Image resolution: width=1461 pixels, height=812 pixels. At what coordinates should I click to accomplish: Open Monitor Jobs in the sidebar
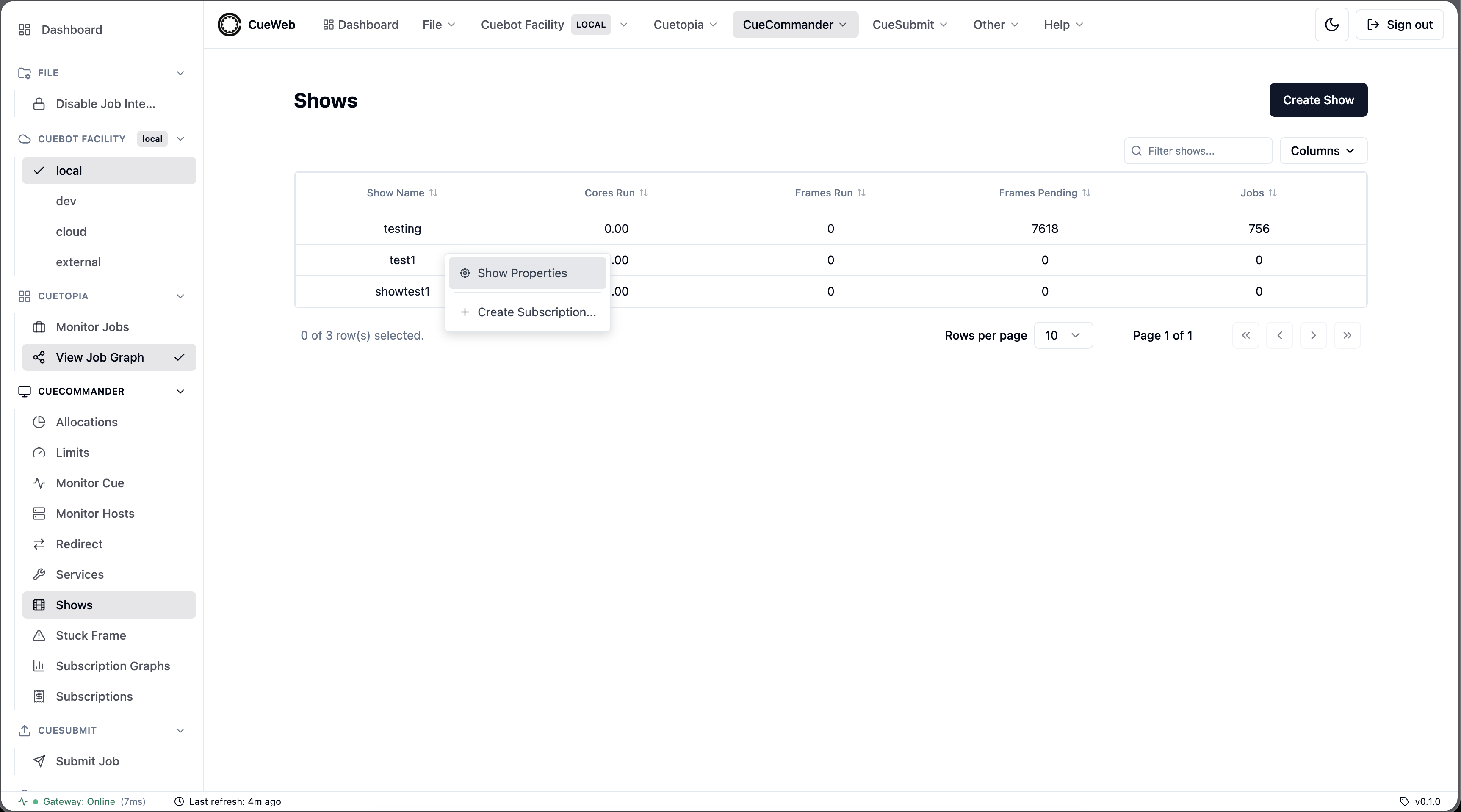(109, 326)
